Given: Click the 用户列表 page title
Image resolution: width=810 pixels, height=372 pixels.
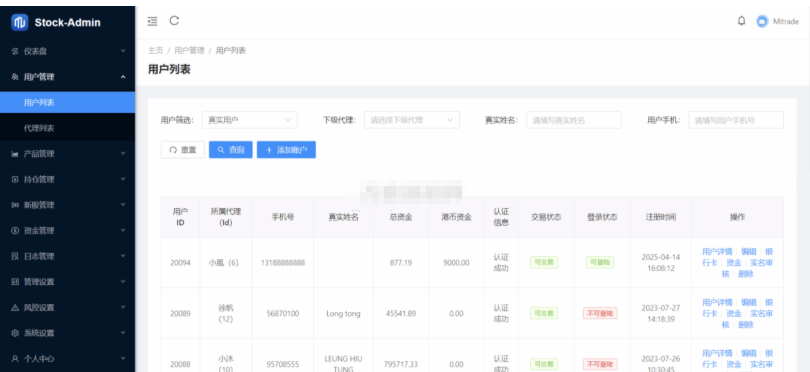Looking at the screenshot, I should tap(169, 69).
